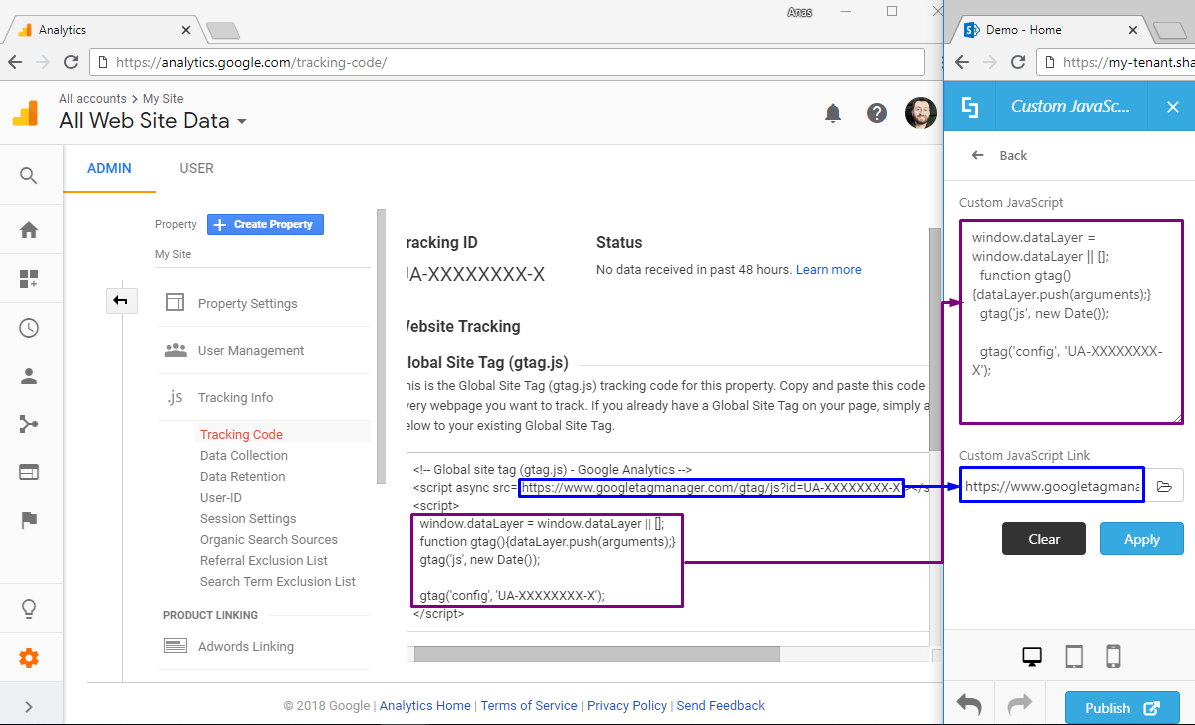The image size is (1195, 725).
Task: Reload the Analytics page
Action: (x=71, y=63)
